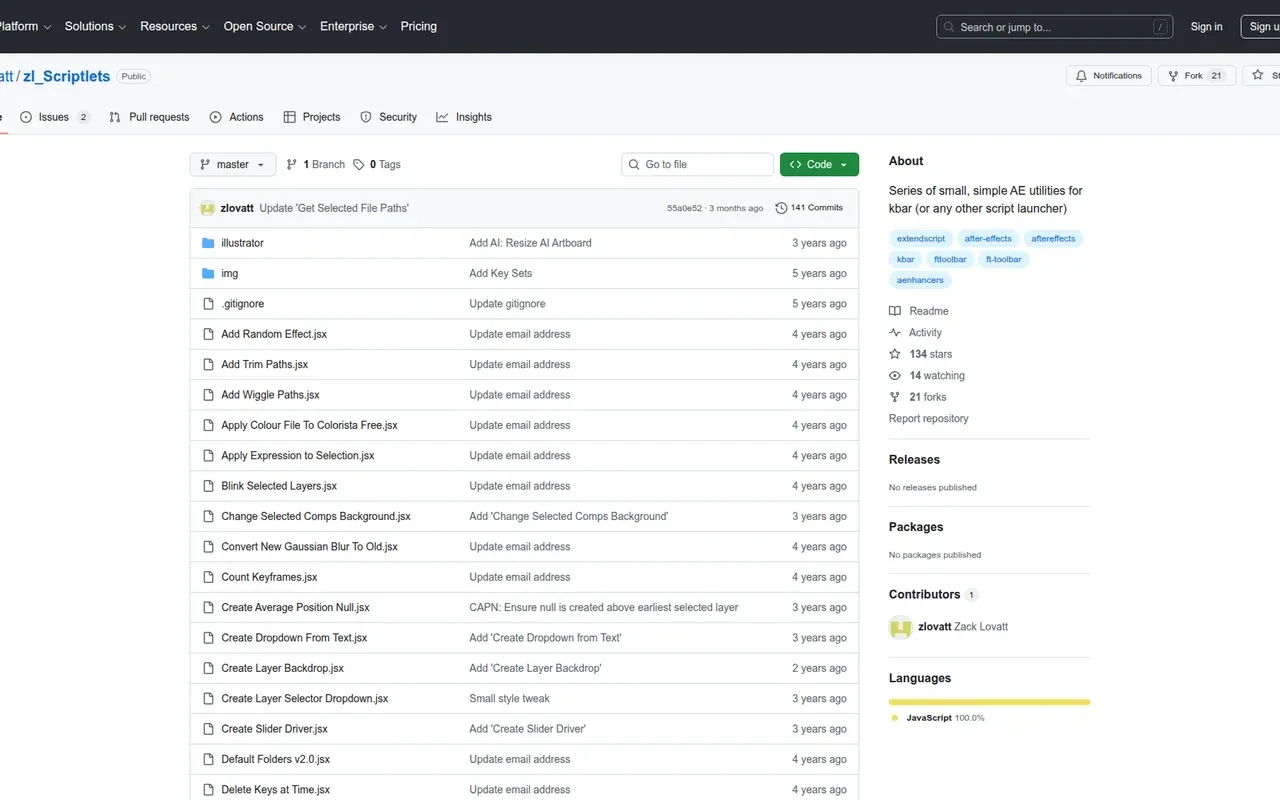Click the file icon for .gitignore
The height and width of the screenshot is (800, 1280).
point(208,304)
